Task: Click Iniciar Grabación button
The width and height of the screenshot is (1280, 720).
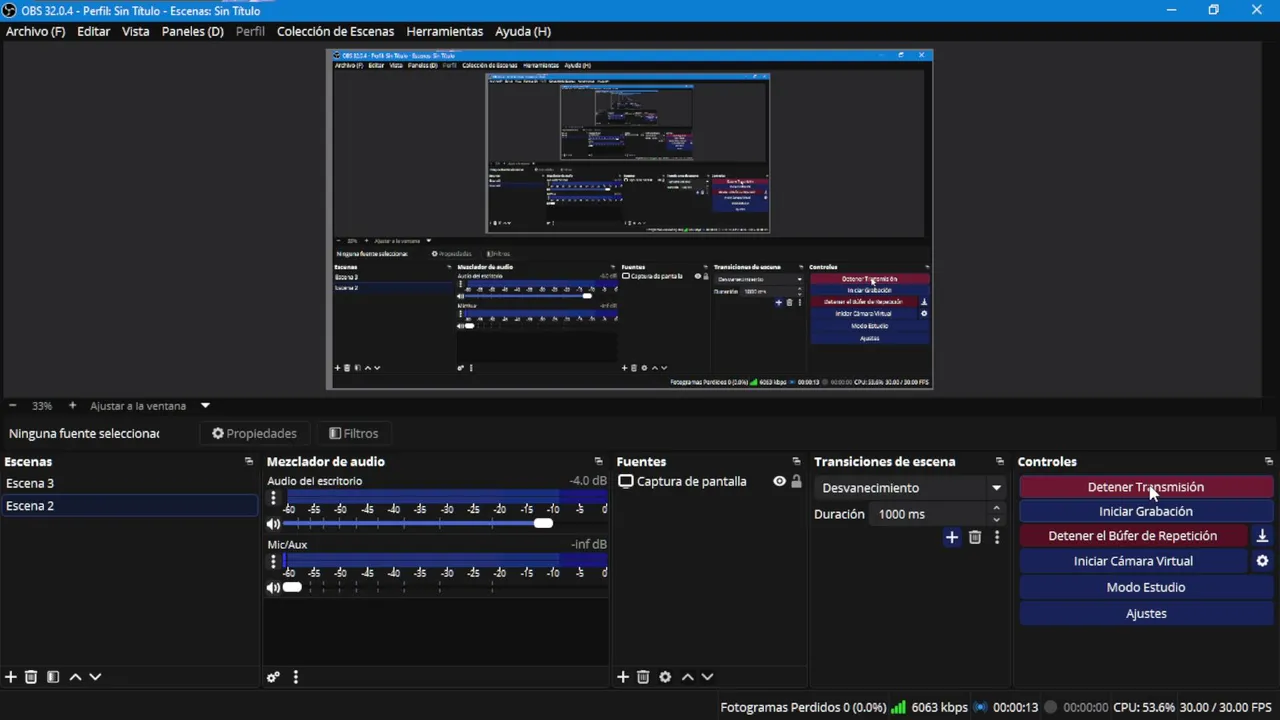Action: 1145,511
